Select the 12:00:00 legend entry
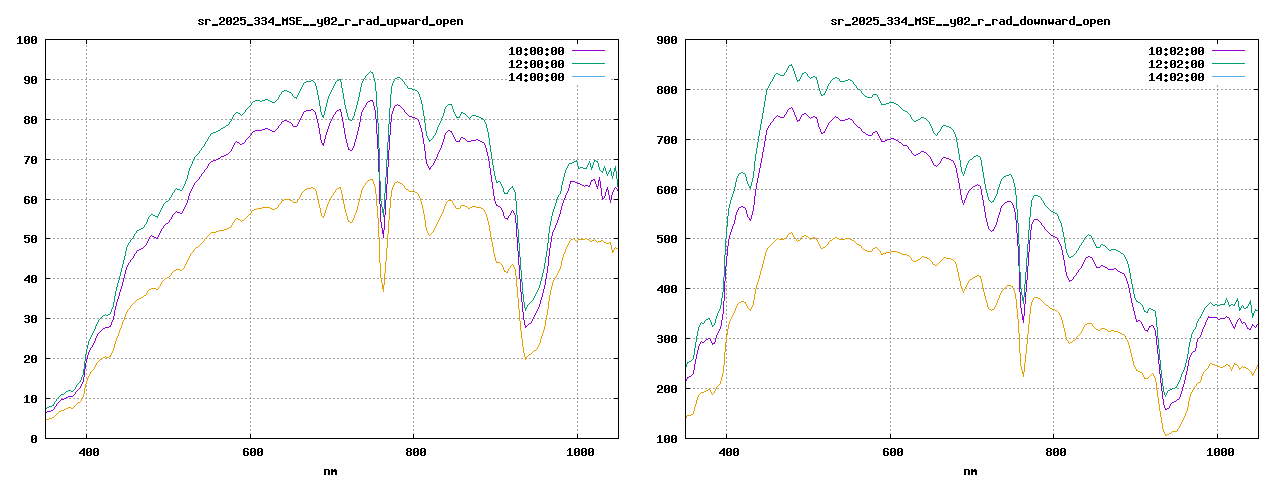The width and height of the screenshot is (1280, 480). [x=537, y=64]
